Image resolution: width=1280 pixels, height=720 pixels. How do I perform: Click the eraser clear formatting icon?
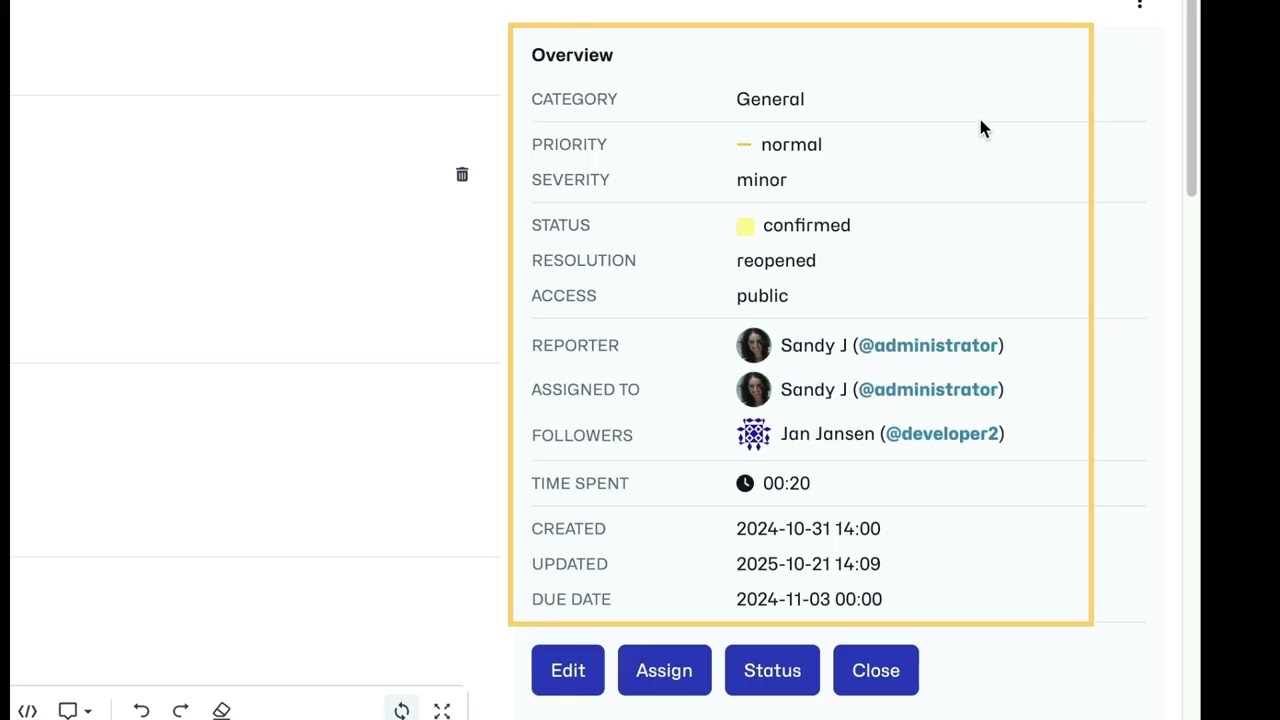click(x=222, y=711)
